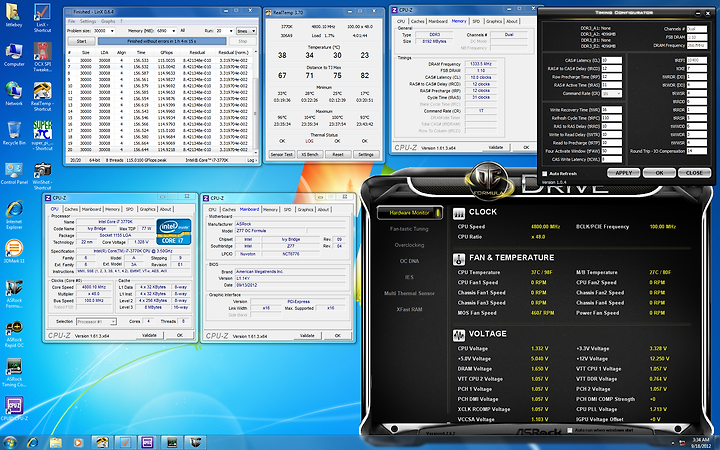The width and height of the screenshot is (720, 450).
Task: Expand the Log panel in LinX status bar
Action: [x=252, y=160]
